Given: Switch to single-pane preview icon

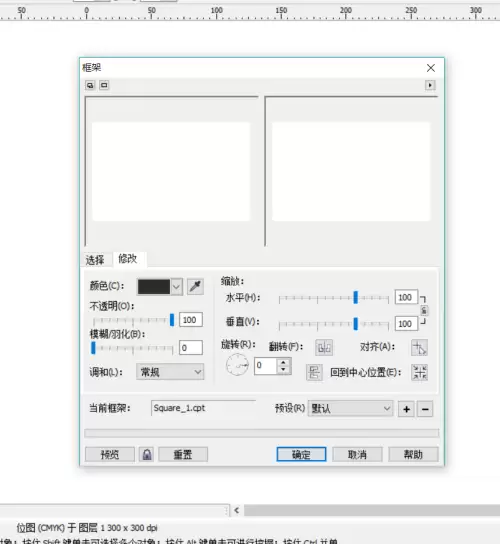Looking at the screenshot, I should point(104,85).
